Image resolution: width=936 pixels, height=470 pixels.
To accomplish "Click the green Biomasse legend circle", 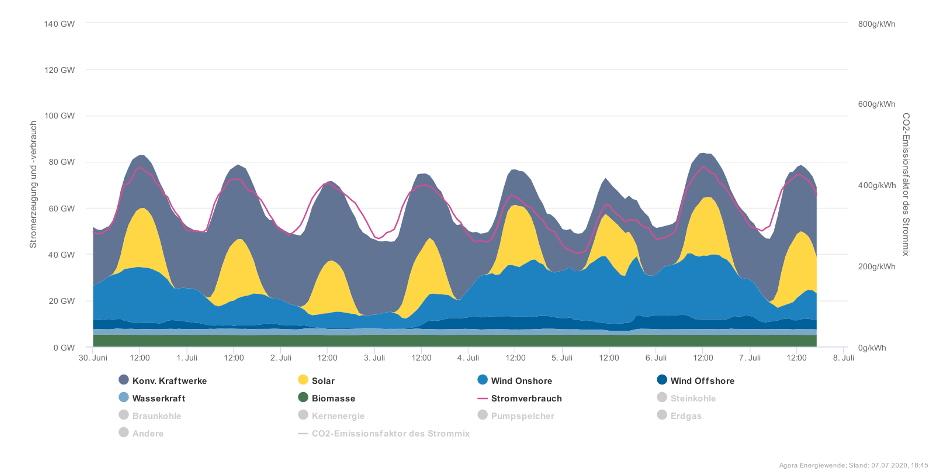I will coord(304,398).
